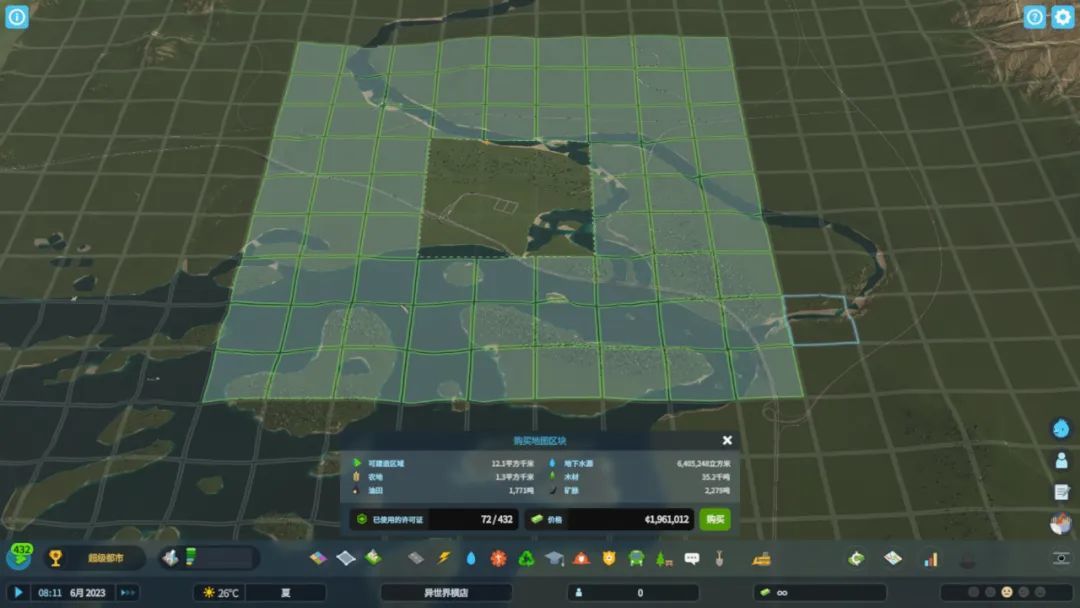This screenshot has width=1080, height=608.
Task: Click the 可建造区域 buildable area row
Action: click(444, 463)
